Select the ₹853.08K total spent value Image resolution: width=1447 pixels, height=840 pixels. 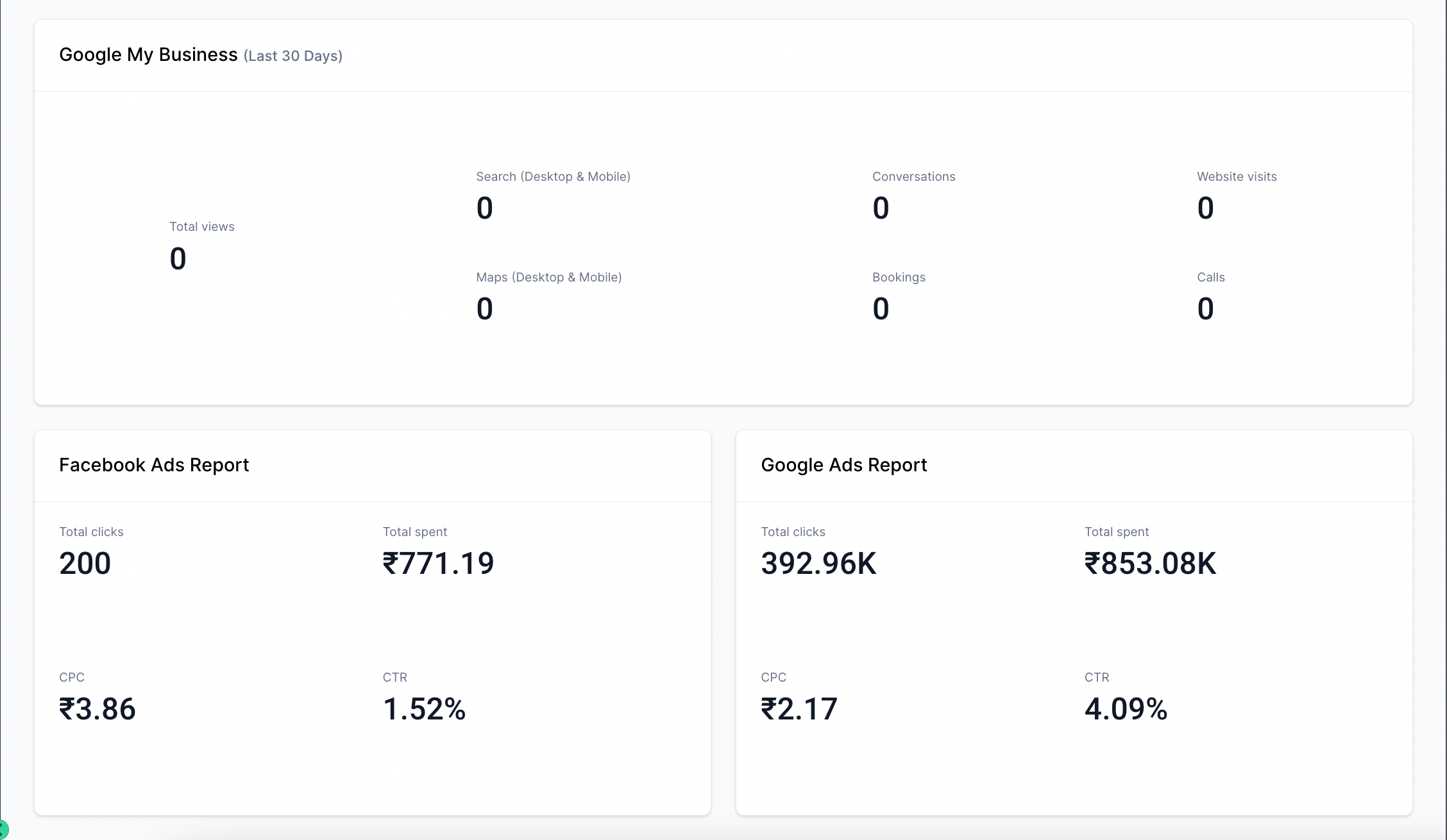click(x=1151, y=564)
